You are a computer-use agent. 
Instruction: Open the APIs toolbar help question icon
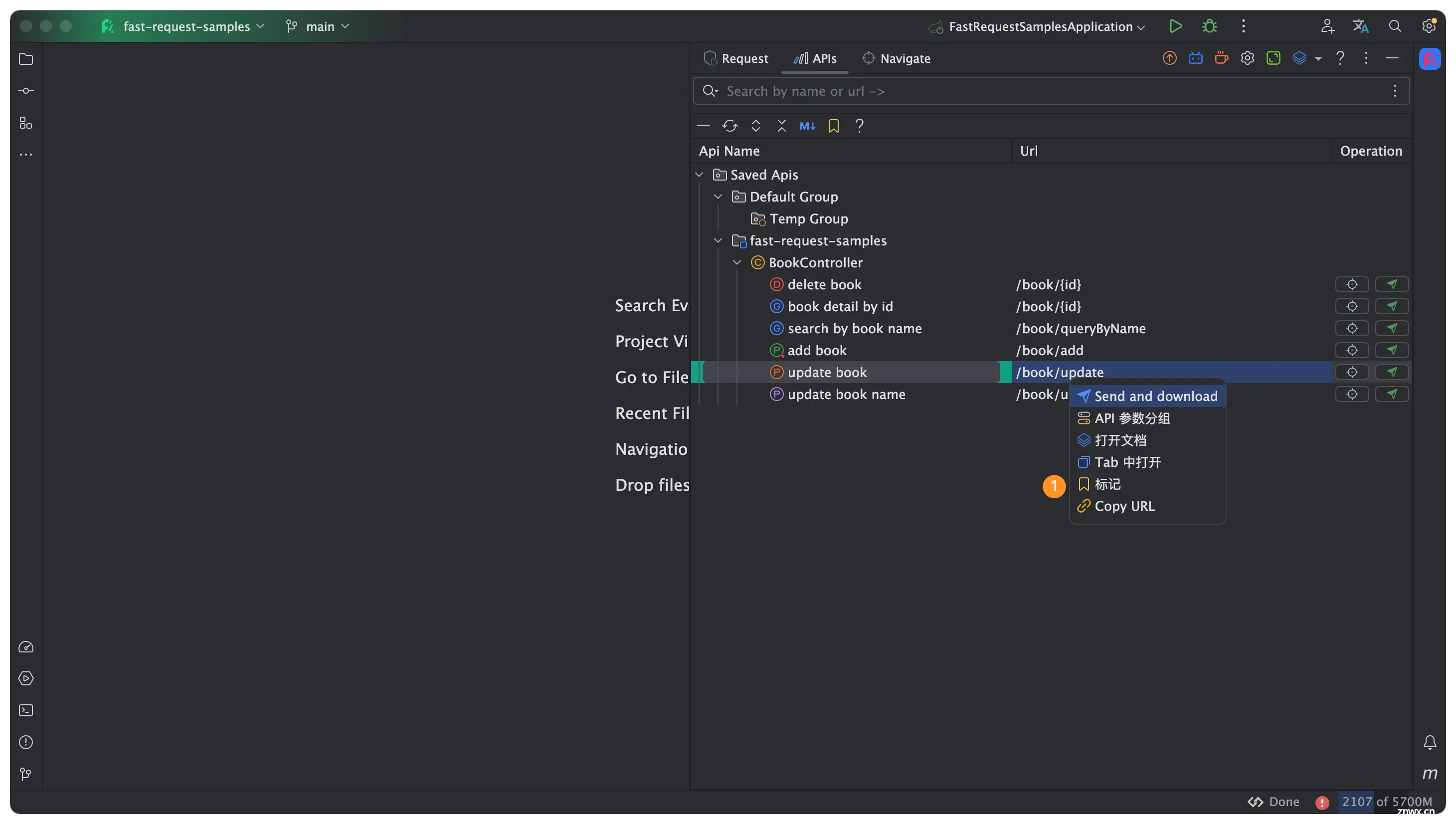859,126
